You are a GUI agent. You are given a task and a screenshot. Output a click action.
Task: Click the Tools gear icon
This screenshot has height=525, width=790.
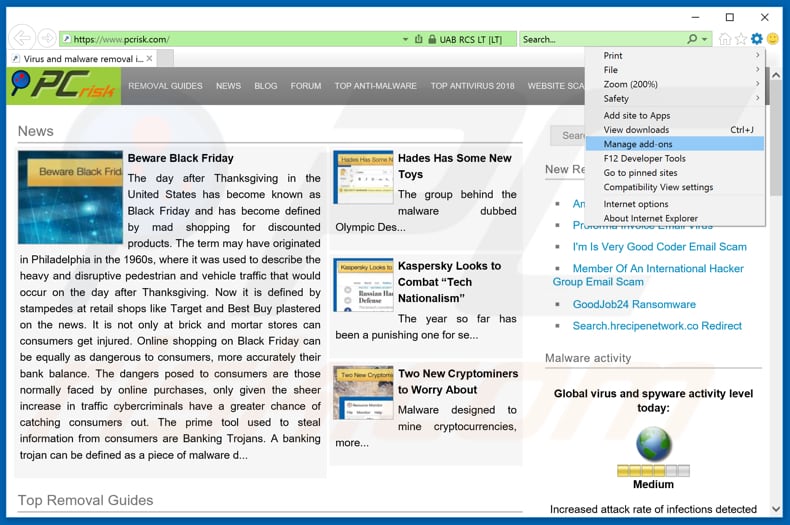pos(757,39)
